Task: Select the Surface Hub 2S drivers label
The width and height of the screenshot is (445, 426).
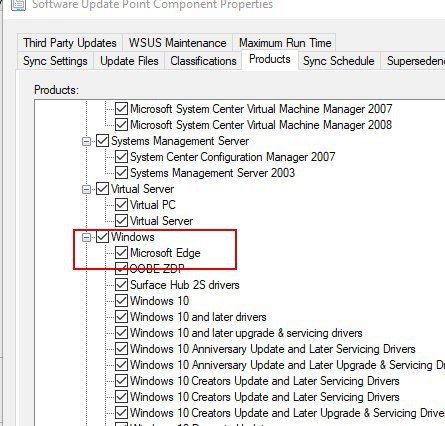Action: (185, 285)
